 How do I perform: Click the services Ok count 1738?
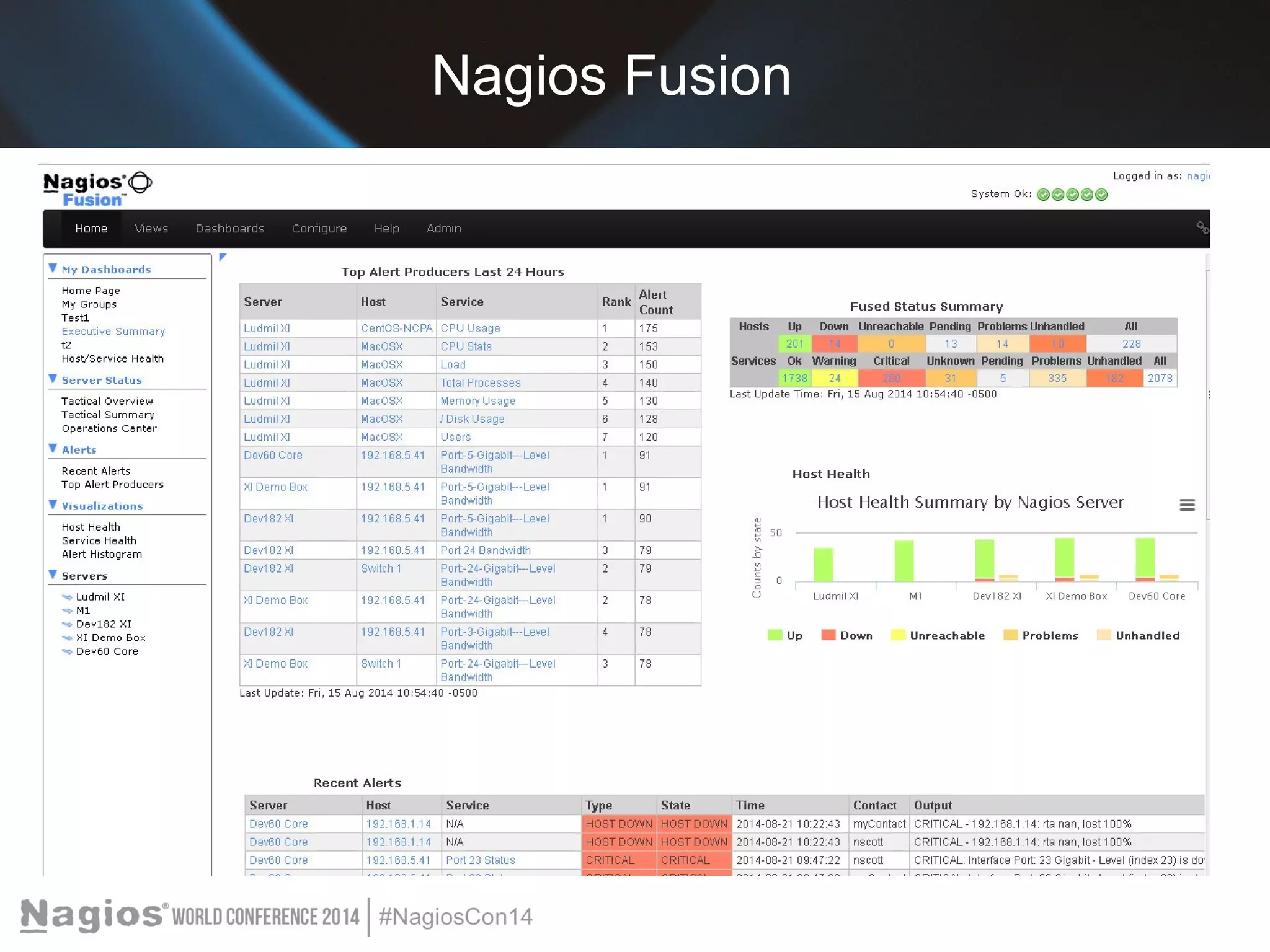795,378
